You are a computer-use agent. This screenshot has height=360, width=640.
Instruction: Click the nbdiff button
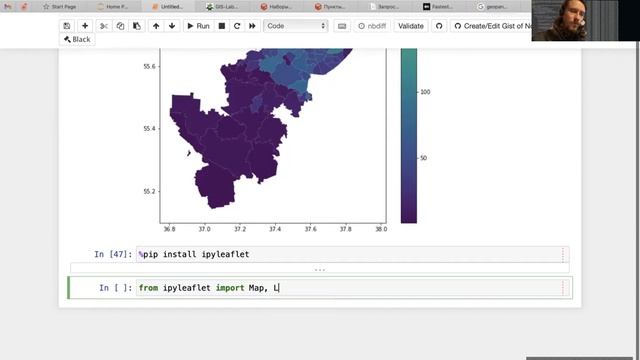point(372,26)
